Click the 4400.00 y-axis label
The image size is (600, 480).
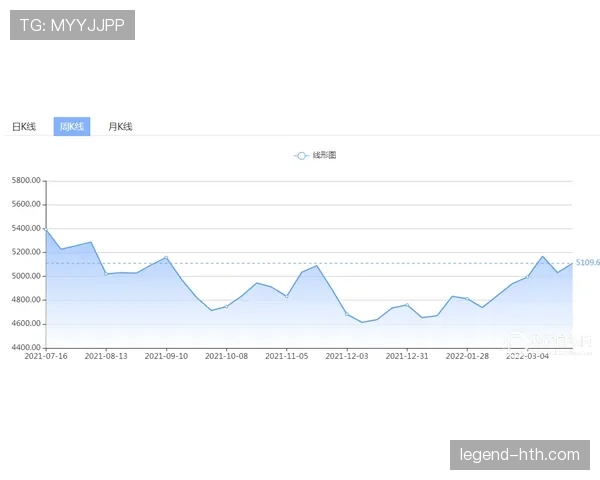26,348
